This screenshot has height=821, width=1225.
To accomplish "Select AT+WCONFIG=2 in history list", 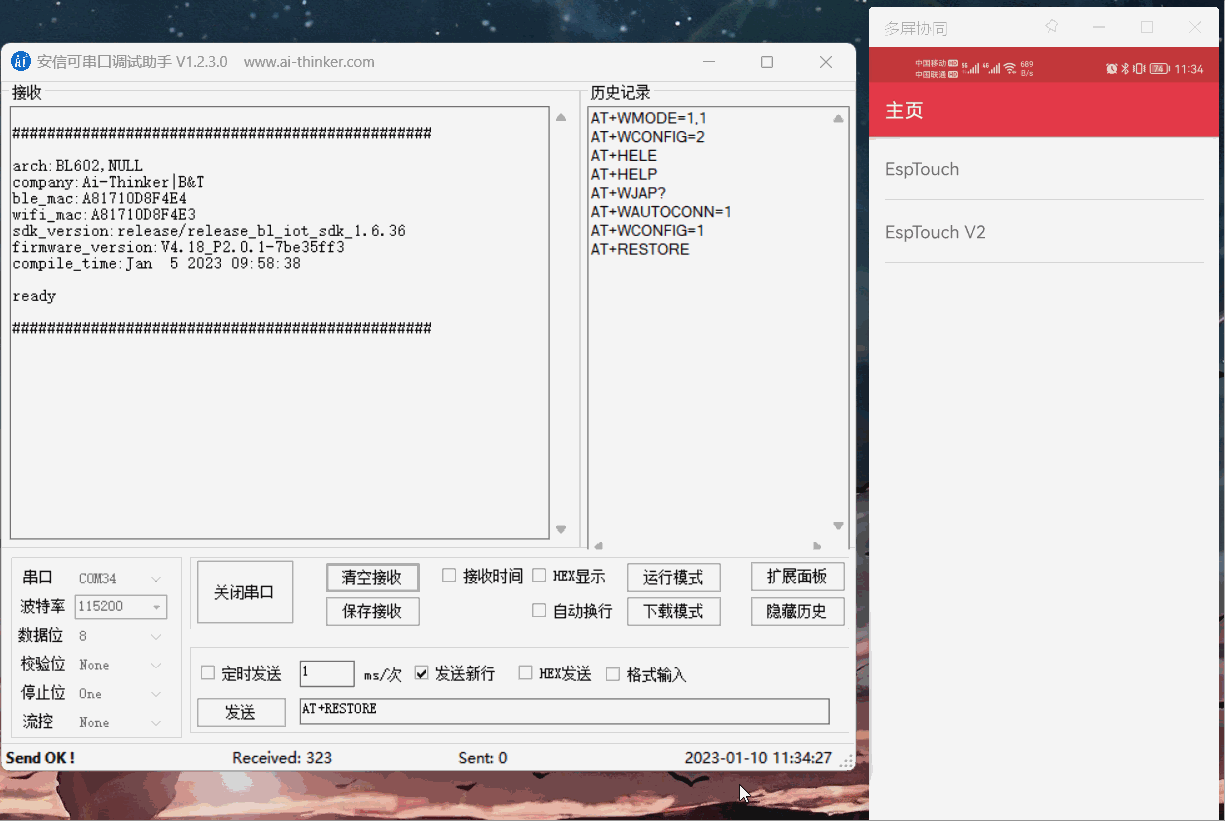I will pos(648,137).
